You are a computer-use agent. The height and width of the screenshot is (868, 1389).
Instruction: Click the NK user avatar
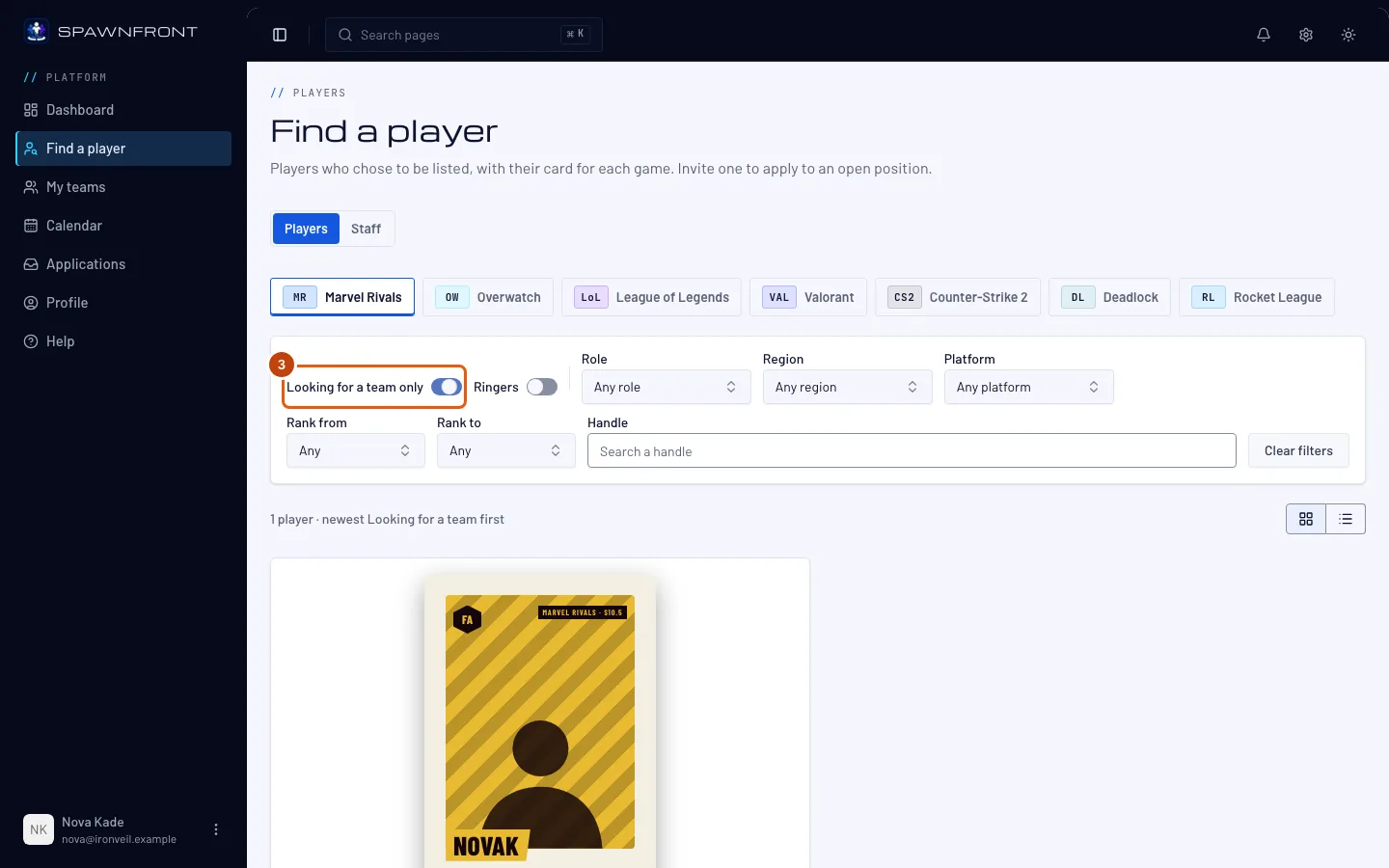(39, 829)
